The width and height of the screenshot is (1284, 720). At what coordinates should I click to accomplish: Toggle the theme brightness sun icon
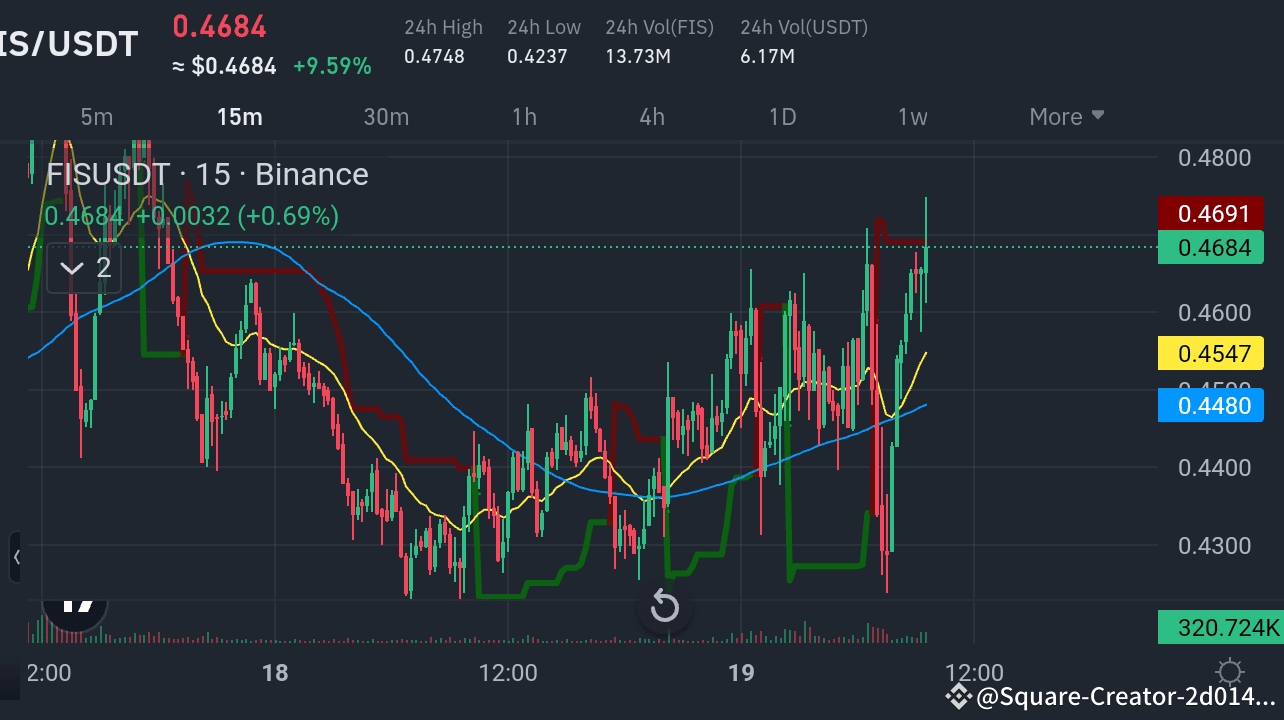[1229, 674]
